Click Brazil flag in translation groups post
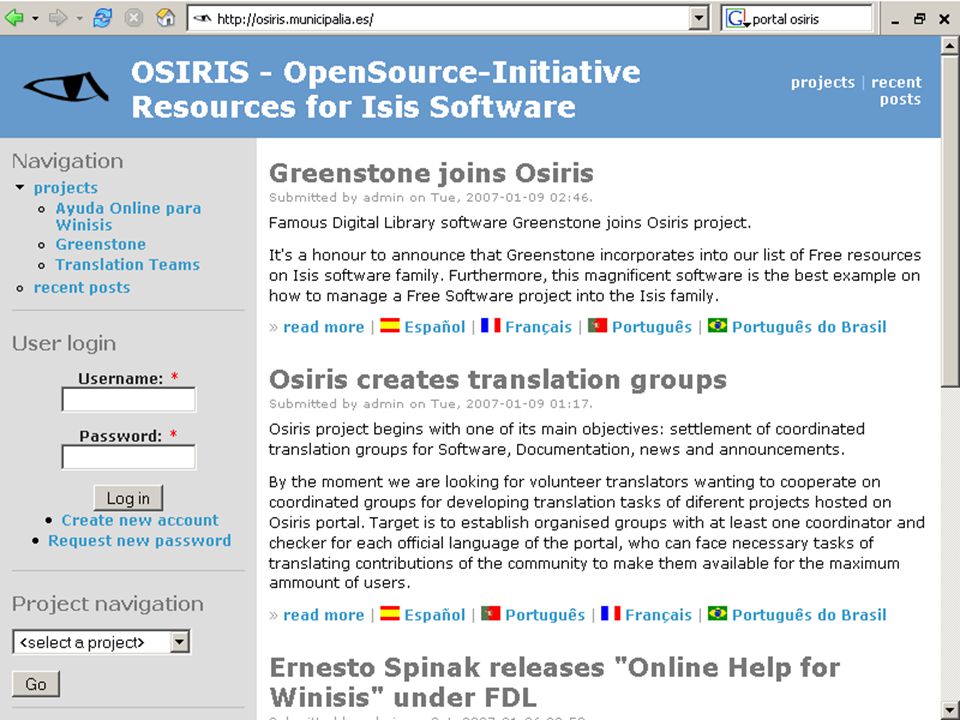Image resolution: width=960 pixels, height=720 pixels. coord(718,613)
